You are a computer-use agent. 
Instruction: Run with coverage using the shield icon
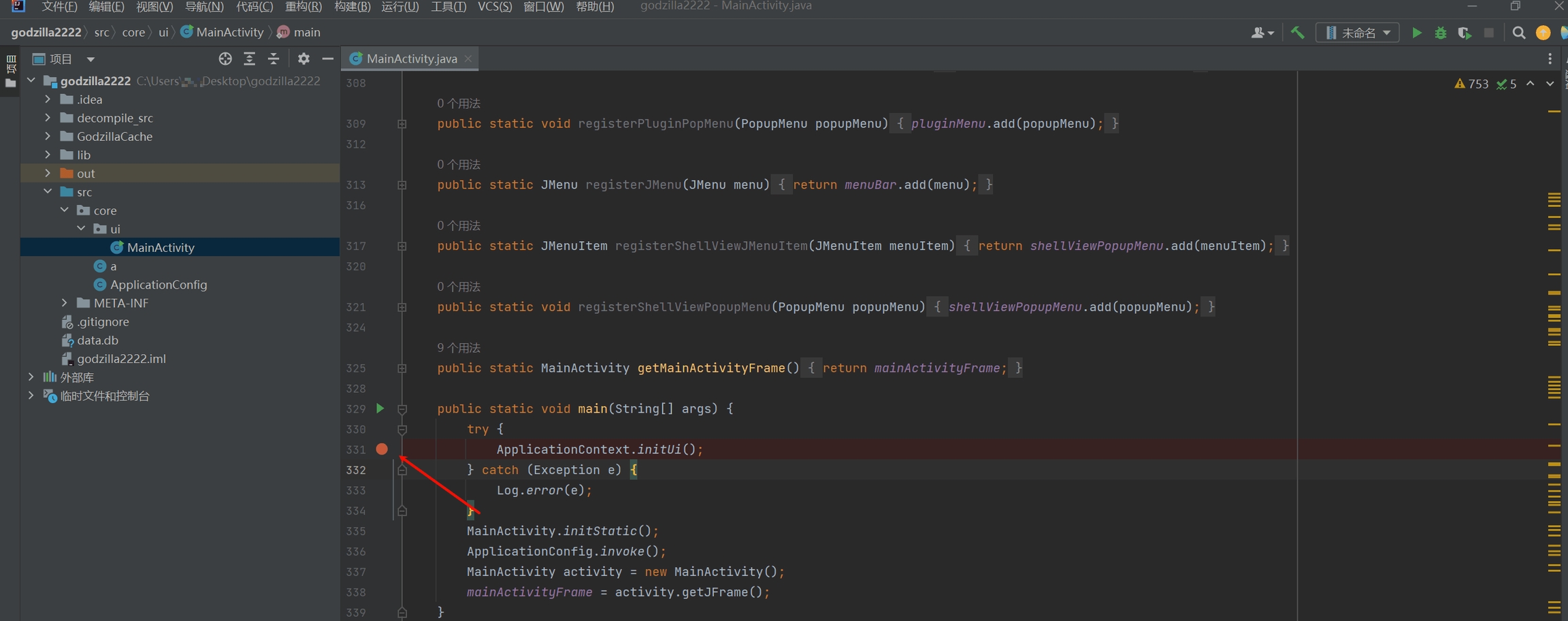[x=1464, y=33]
